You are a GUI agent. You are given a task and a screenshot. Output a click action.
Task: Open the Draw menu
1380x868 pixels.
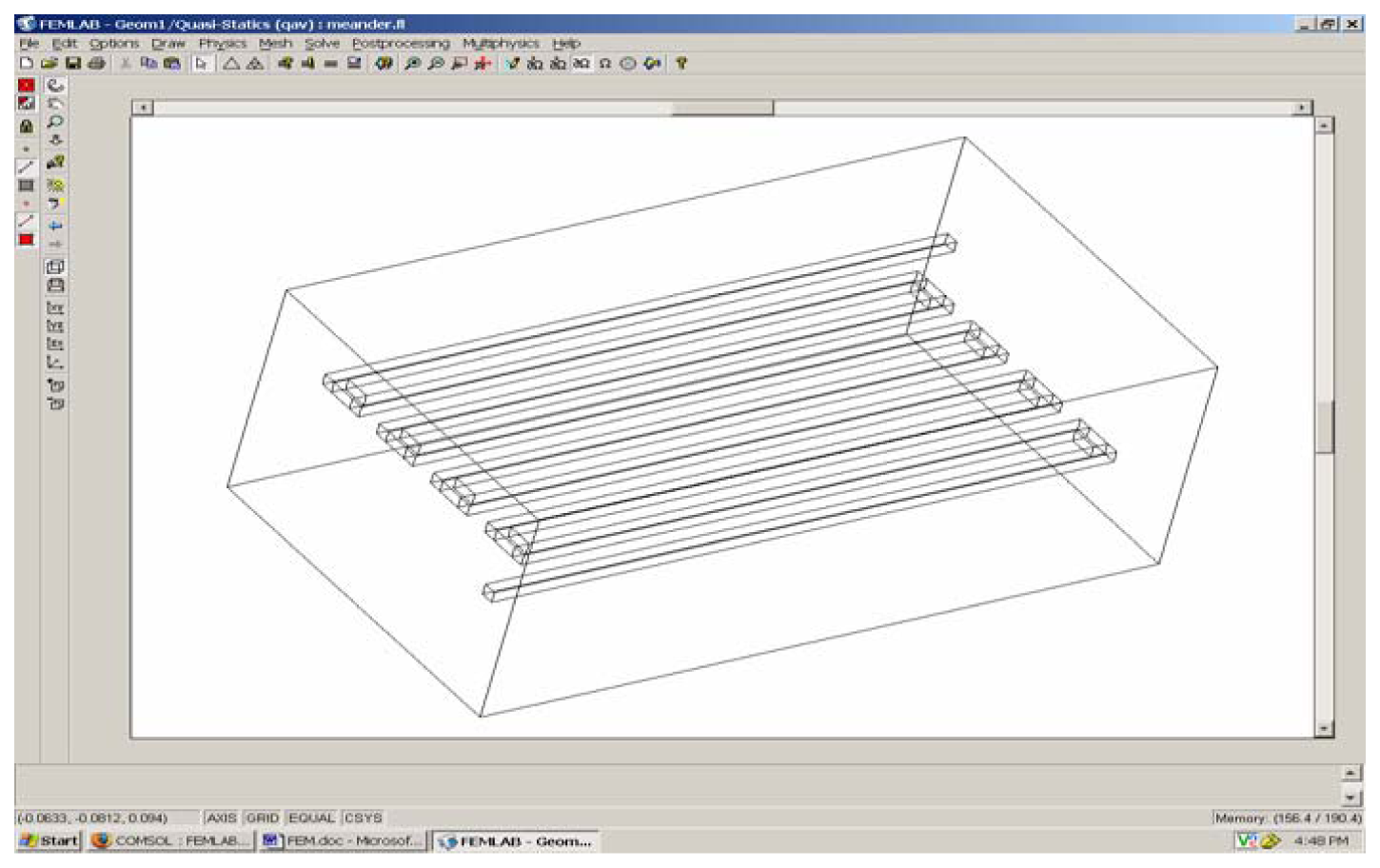tap(168, 44)
